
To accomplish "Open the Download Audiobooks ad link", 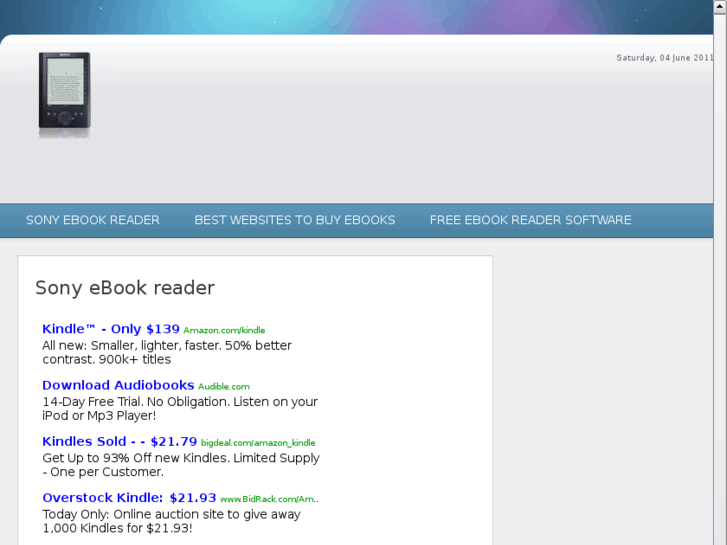I will [118, 385].
